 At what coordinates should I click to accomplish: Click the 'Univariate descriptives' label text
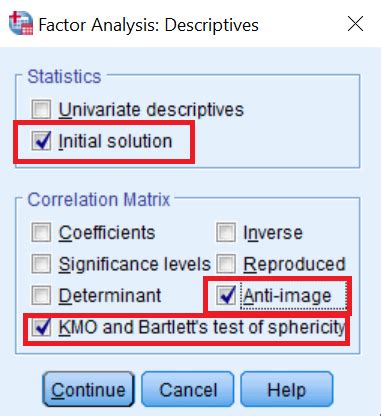[x=151, y=109]
